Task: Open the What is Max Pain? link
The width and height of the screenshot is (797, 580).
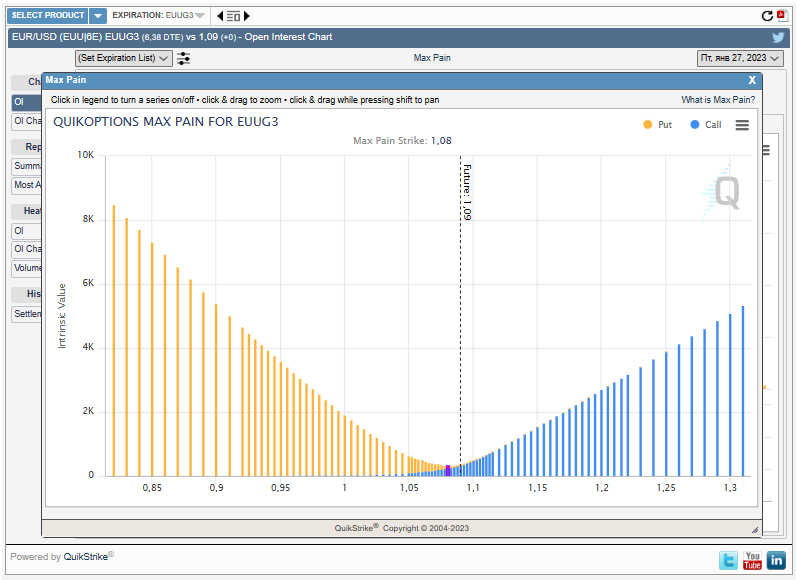Action: pyautogui.click(x=718, y=100)
